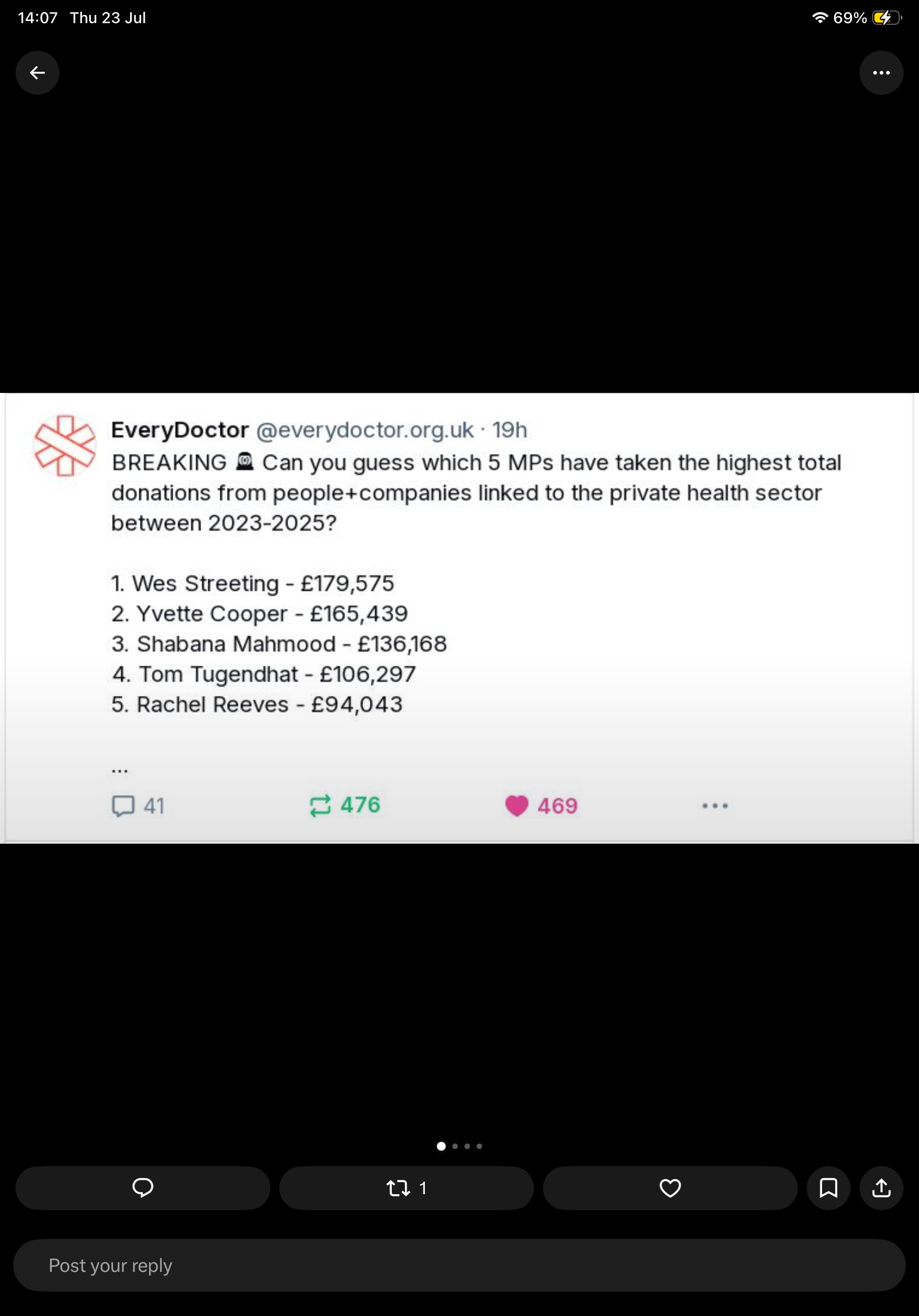Share the post via share icon

tap(881, 1188)
